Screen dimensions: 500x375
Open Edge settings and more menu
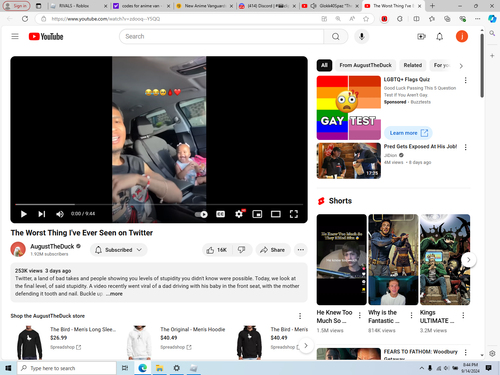478,19
